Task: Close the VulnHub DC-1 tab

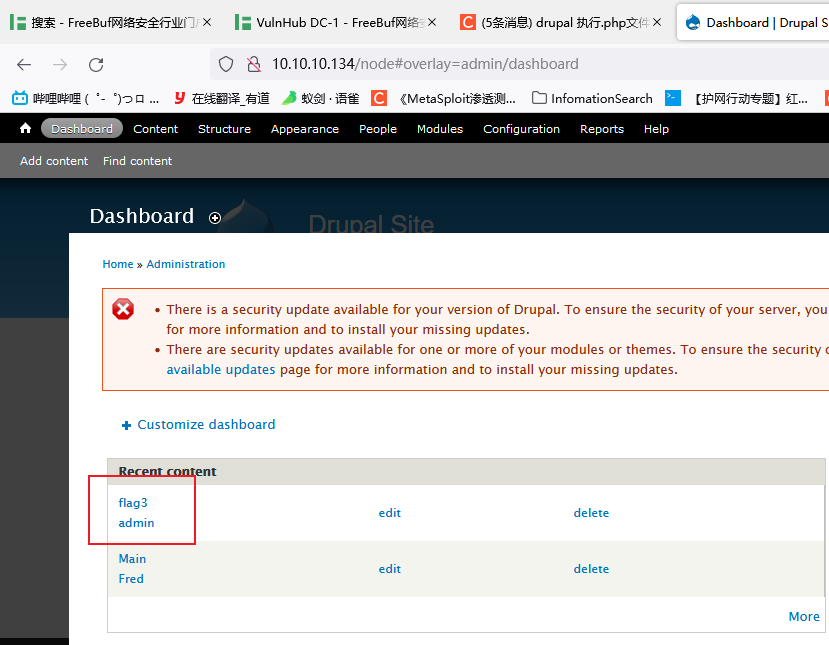Action: (432, 22)
